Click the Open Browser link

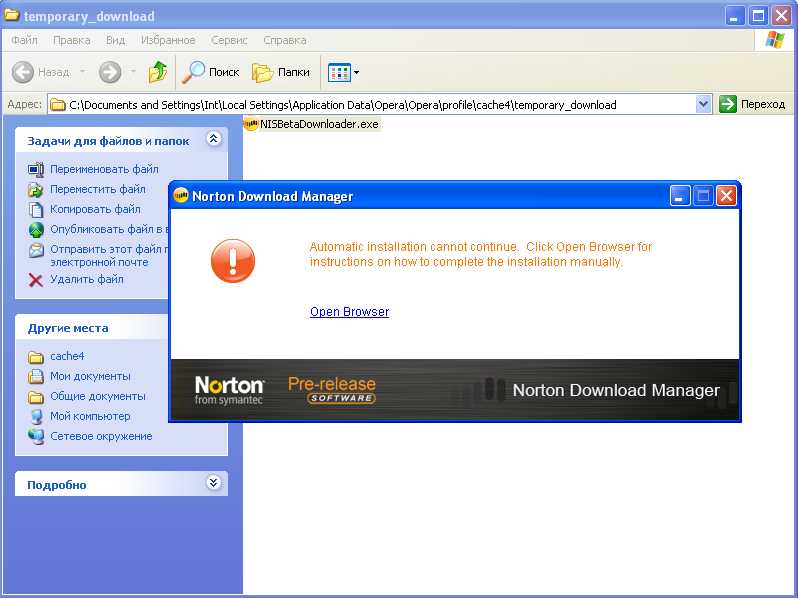pyautogui.click(x=350, y=312)
